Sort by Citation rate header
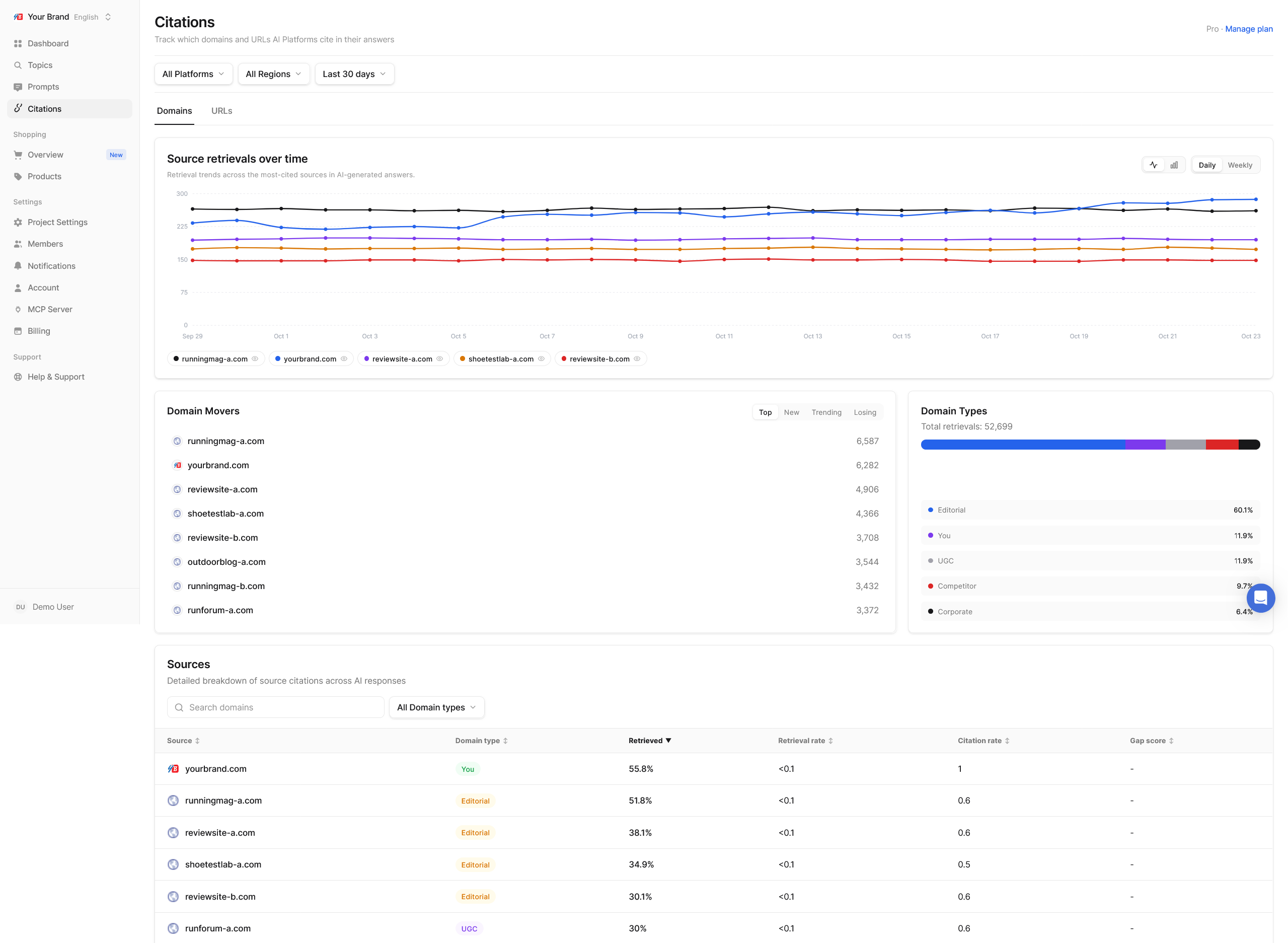Image resolution: width=1288 pixels, height=943 pixels. 983,741
